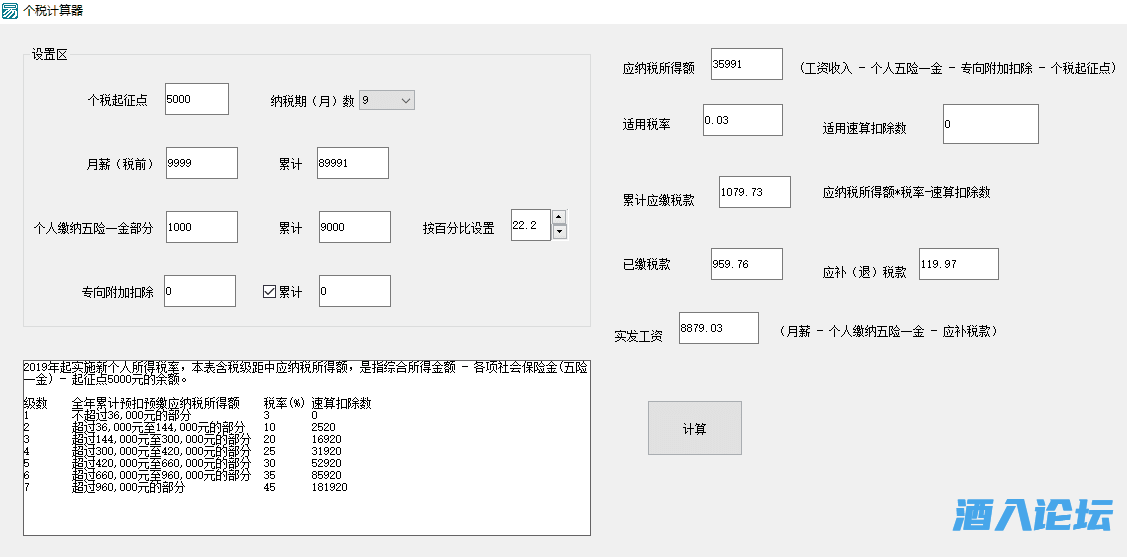This screenshot has width=1127, height=557.
Task: Click the 适用速算扣除数 field
Action: point(990,124)
